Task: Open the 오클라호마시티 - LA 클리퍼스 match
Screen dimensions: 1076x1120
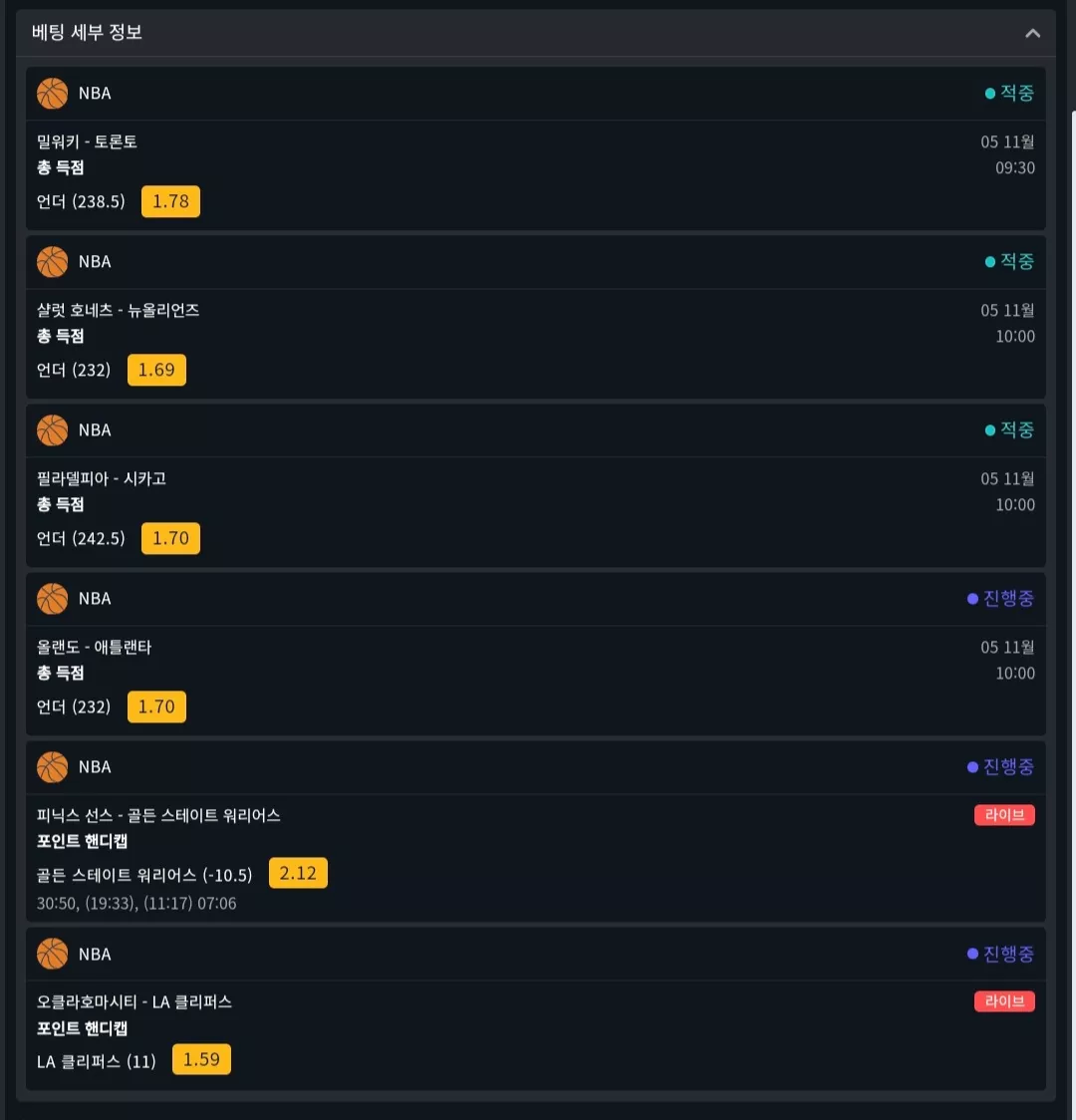Action: 134,1002
